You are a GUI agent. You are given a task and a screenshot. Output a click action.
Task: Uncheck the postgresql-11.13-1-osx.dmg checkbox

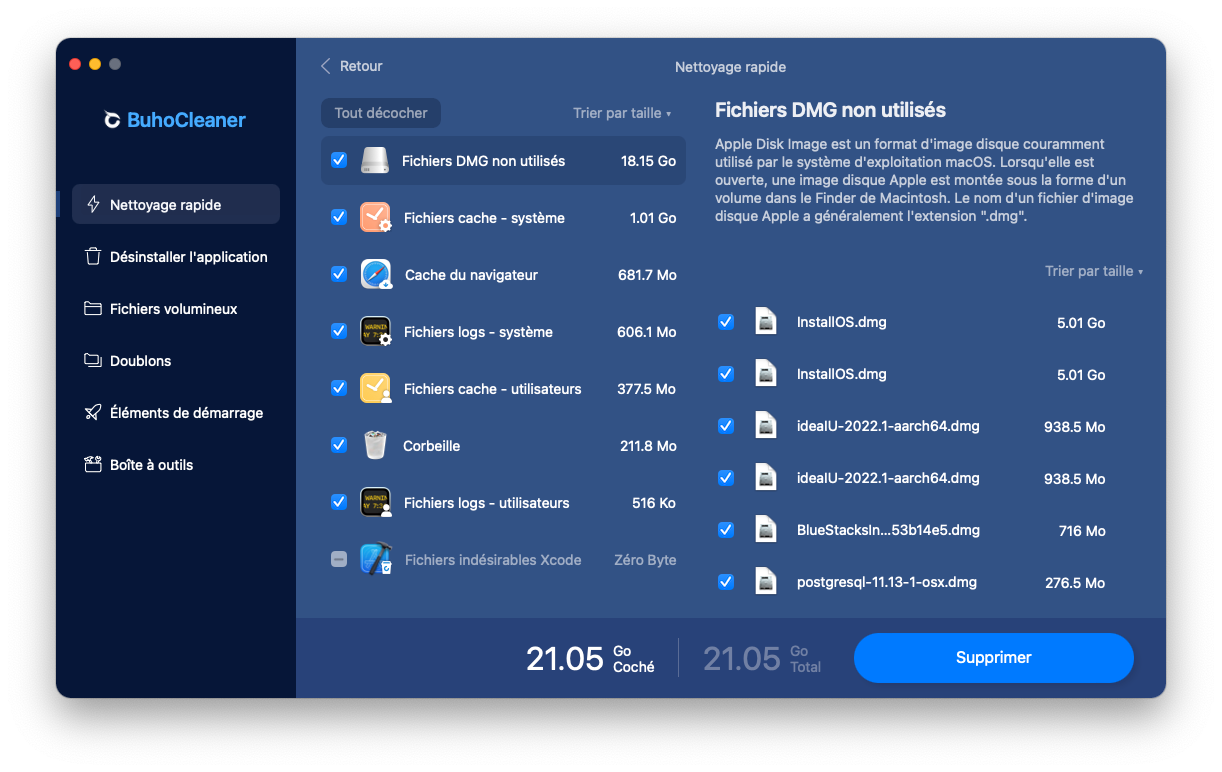click(726, 581)
